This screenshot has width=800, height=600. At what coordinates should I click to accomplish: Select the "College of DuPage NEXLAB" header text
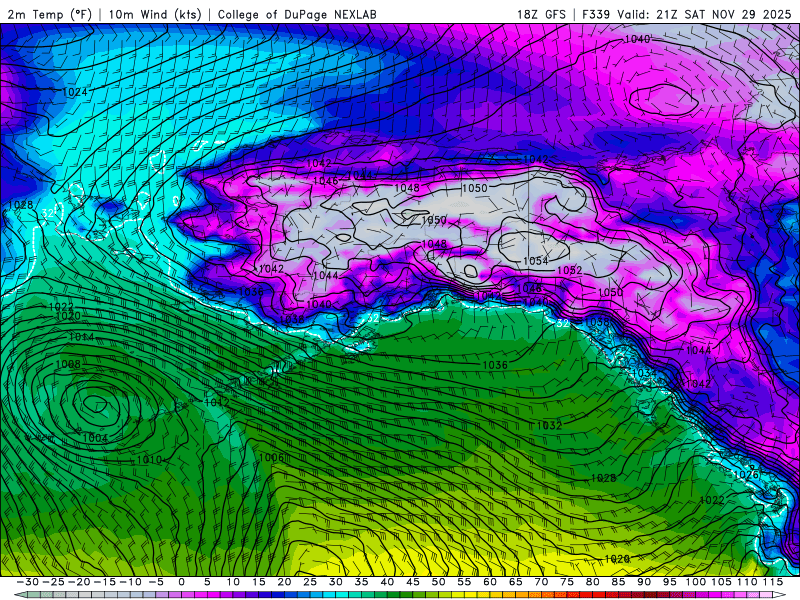point(297,14)
